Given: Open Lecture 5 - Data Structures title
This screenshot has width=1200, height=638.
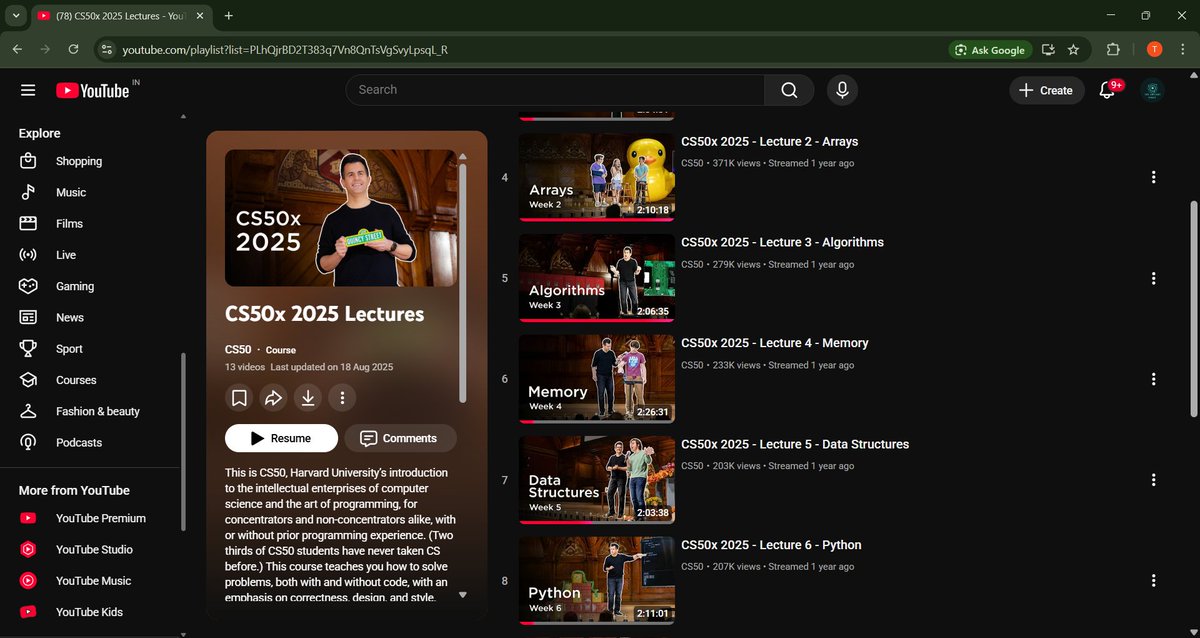Looking at the screenshot, I should point(795,444).
